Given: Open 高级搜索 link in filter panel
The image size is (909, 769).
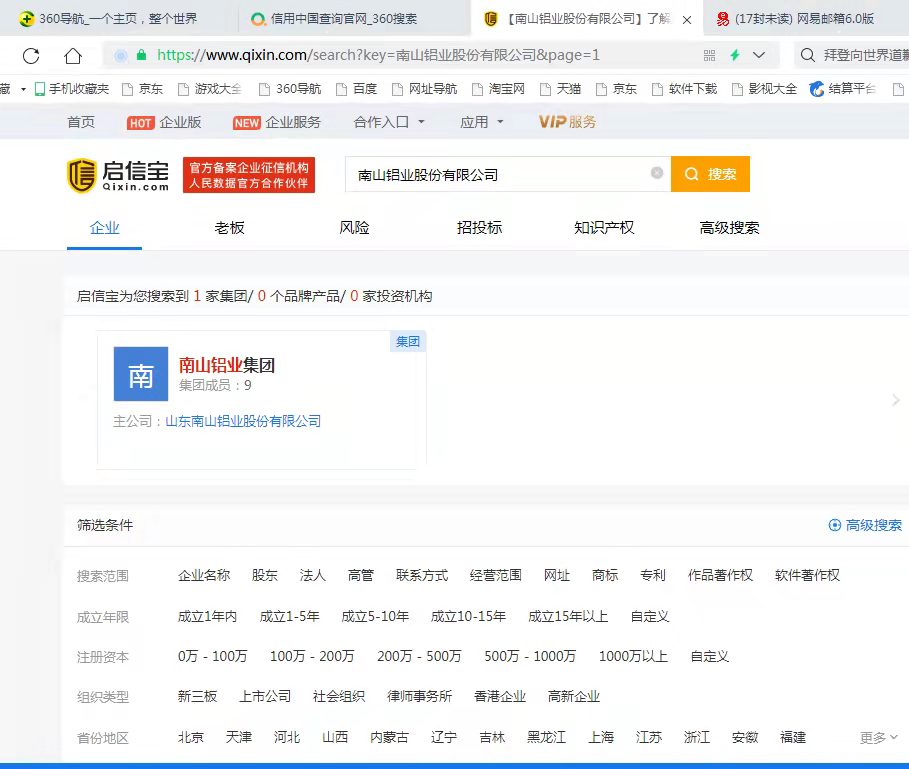Looking at the screenshot, I should pyautogui.click(x=866, y=525).
